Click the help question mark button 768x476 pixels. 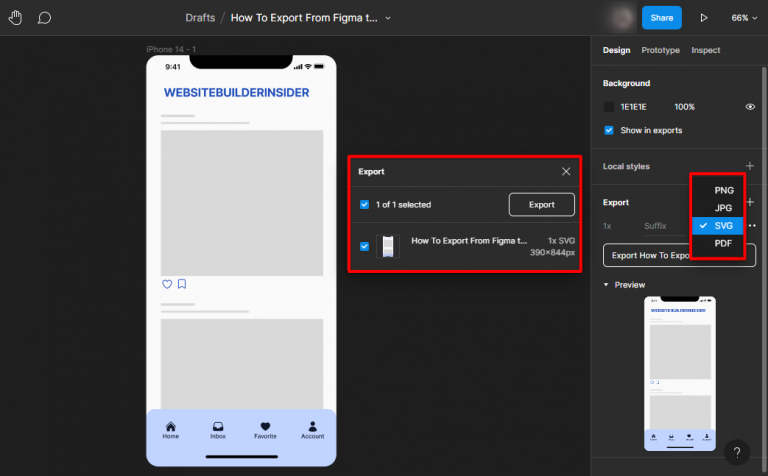(x=736, y=452)
